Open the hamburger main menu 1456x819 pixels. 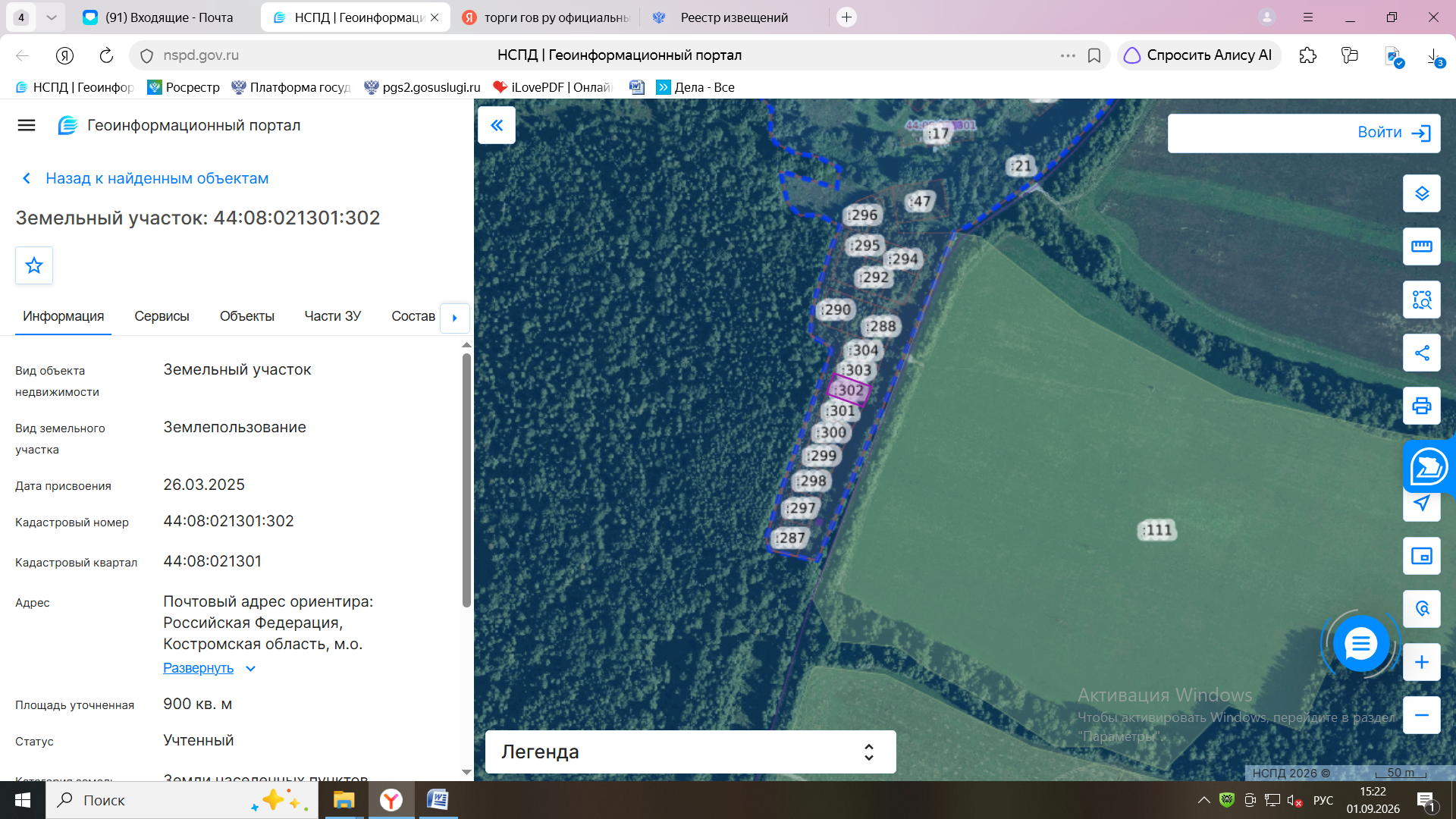coord(27,125)
